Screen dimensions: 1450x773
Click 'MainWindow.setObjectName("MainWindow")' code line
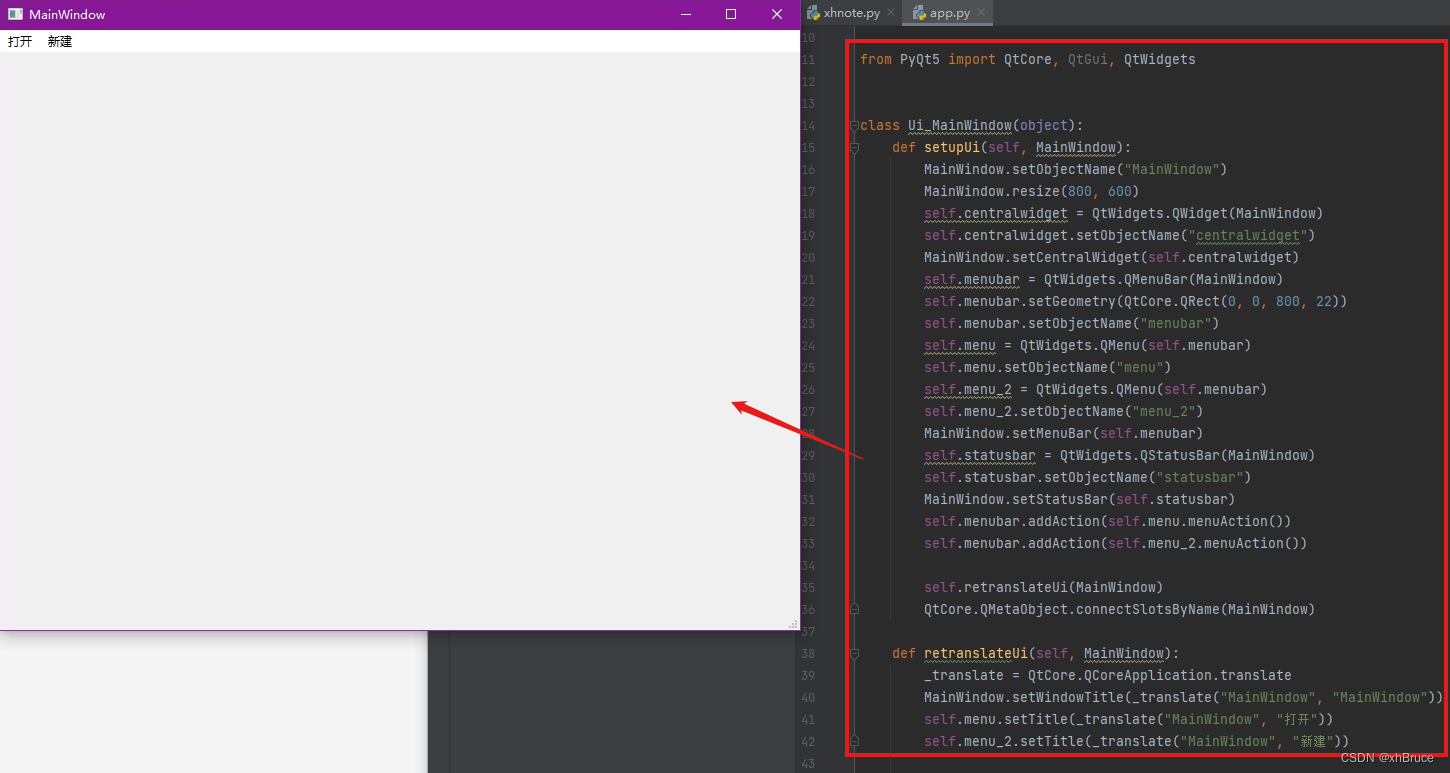pyautogui.click(x=1076, y=169)
